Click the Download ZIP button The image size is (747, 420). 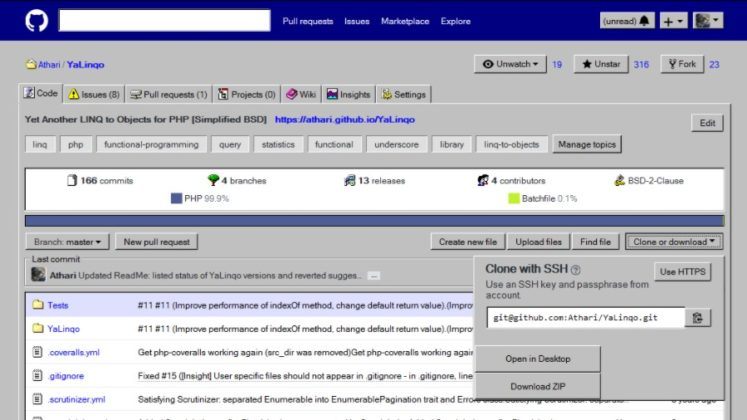[x=537, y=387]
